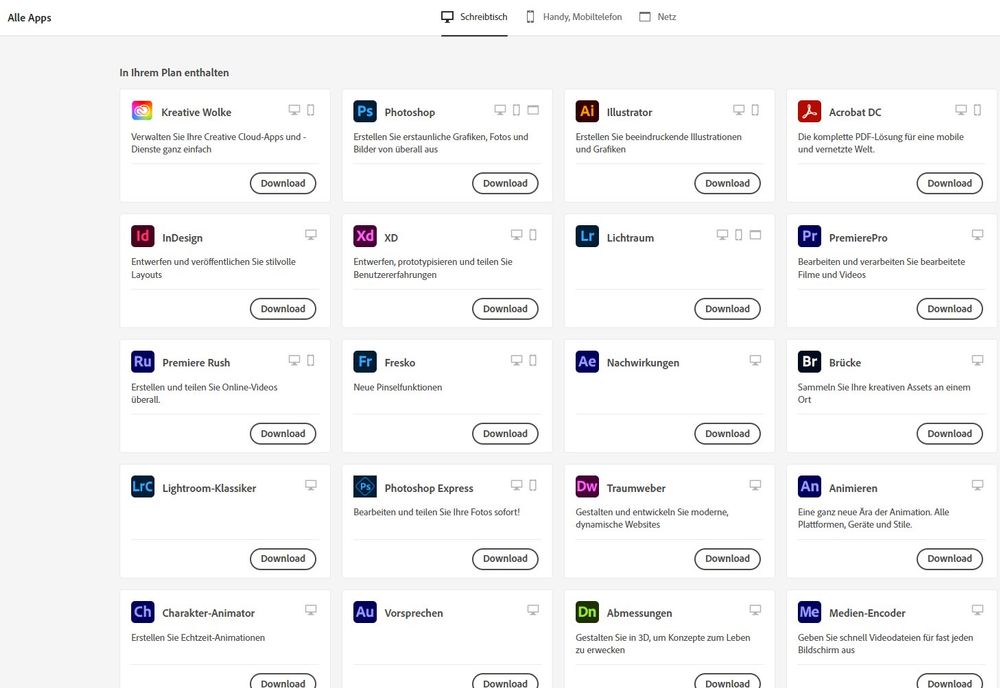
Task: Select the Netz tab
Action: click(x=657, y=17)
